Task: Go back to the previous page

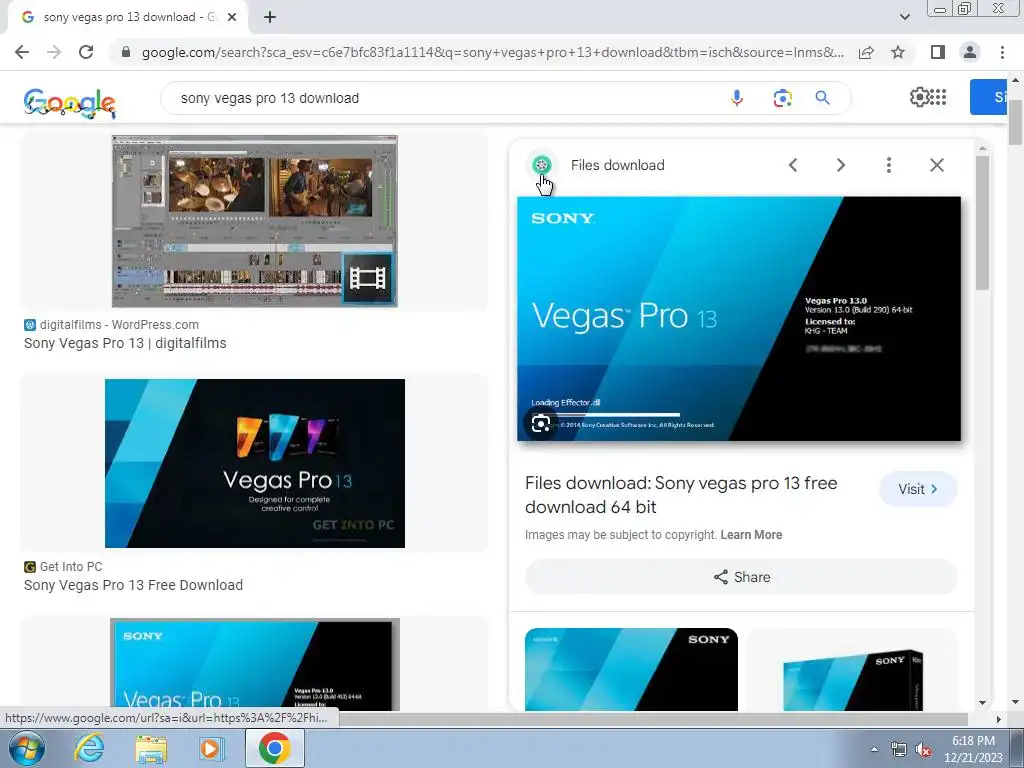Action: pyautogui.click(x=22, y=52)
